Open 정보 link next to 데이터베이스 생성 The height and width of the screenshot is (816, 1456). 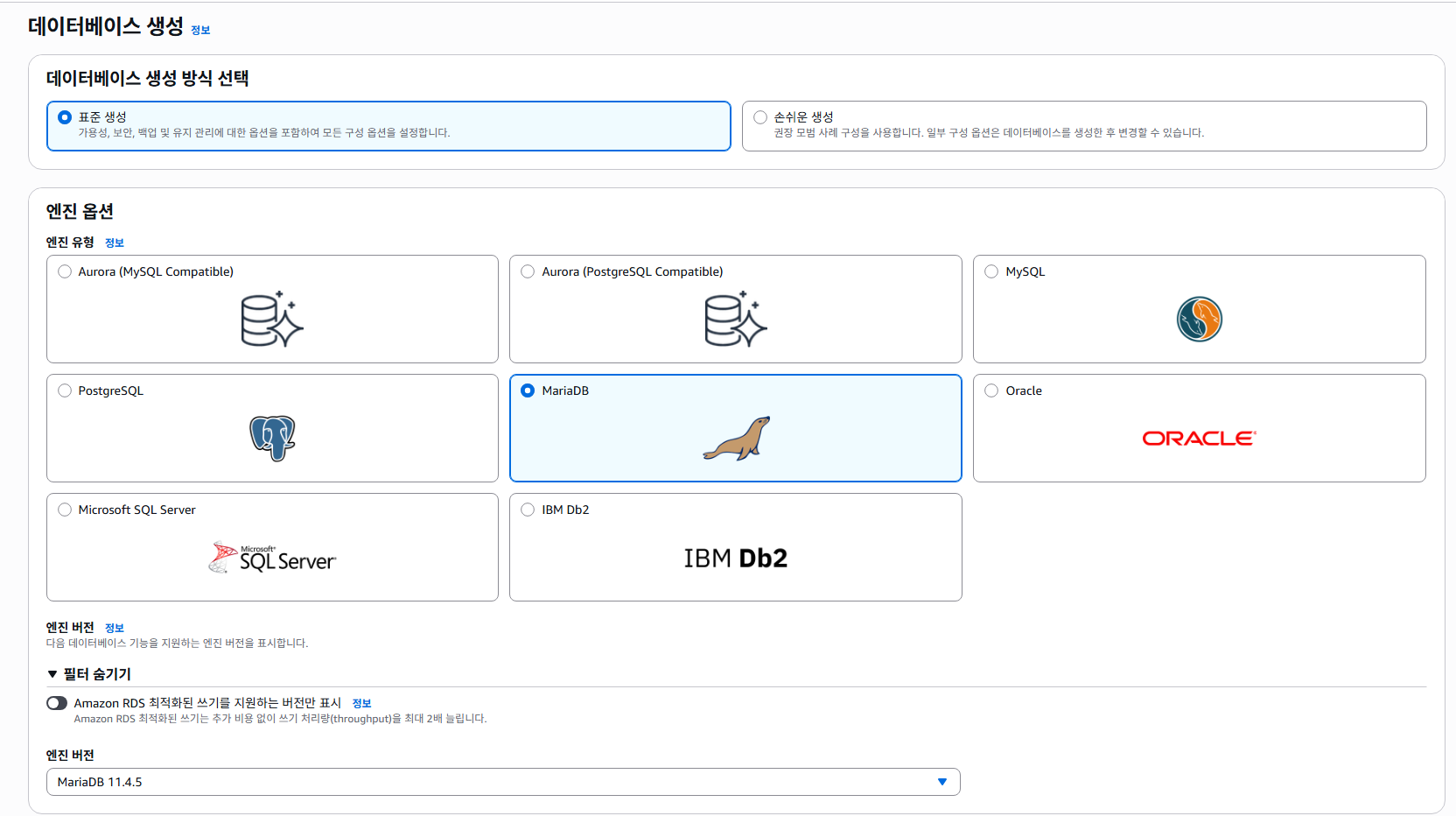pos(200,30)
